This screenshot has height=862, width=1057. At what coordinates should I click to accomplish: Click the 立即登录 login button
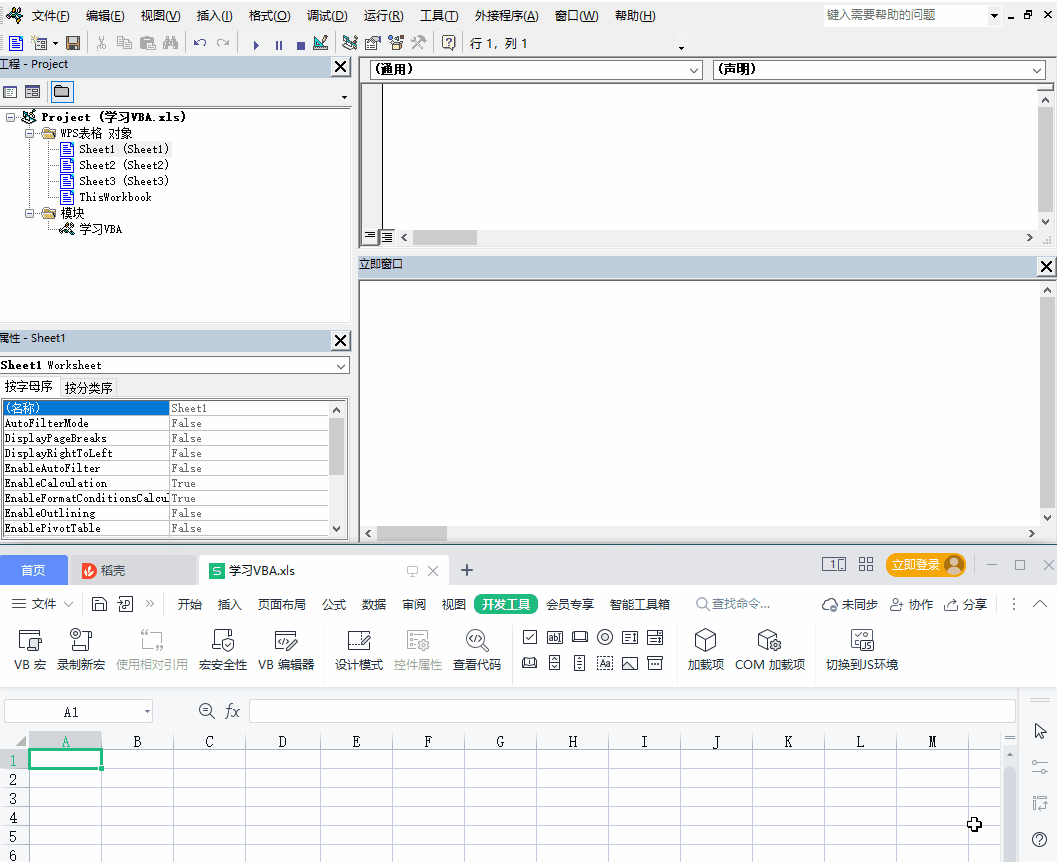[926, 565]
